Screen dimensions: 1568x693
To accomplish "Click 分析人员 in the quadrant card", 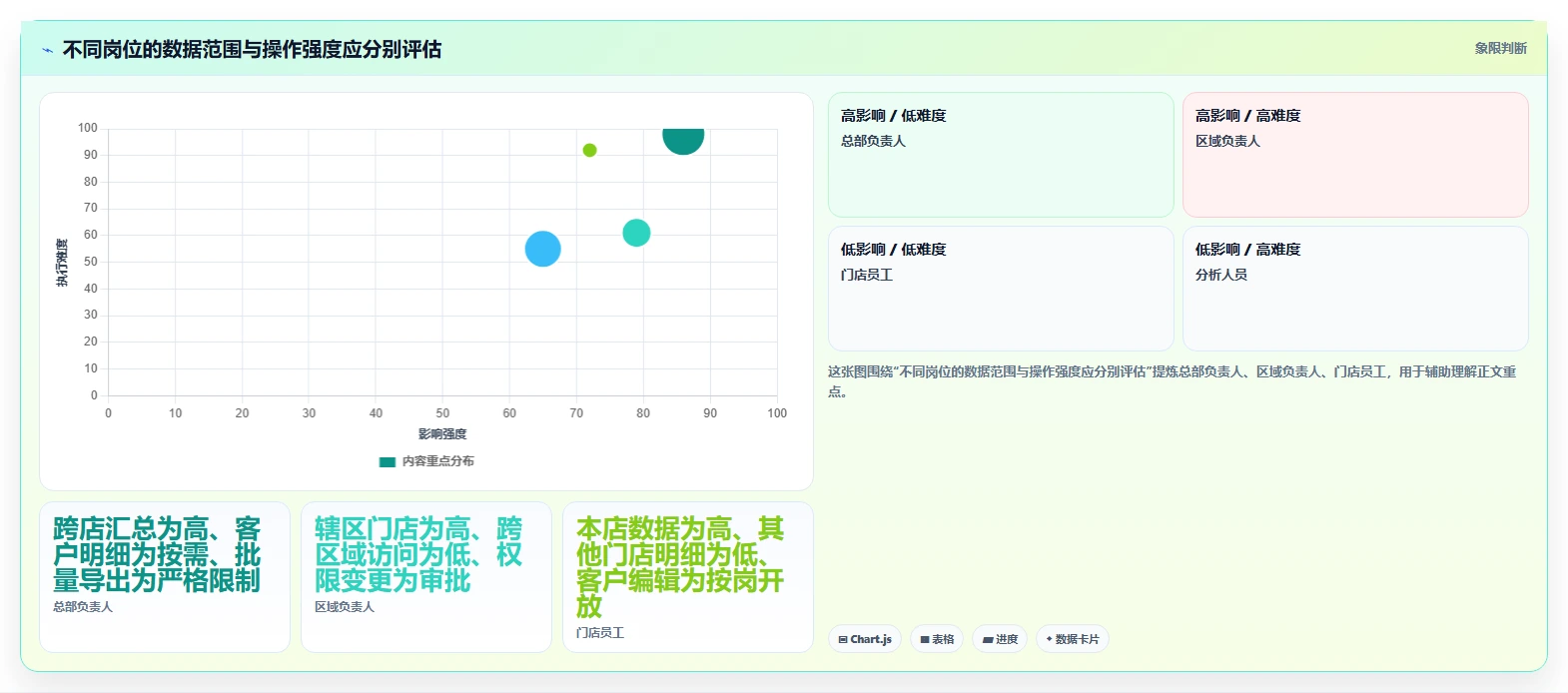I will 1220,275.
